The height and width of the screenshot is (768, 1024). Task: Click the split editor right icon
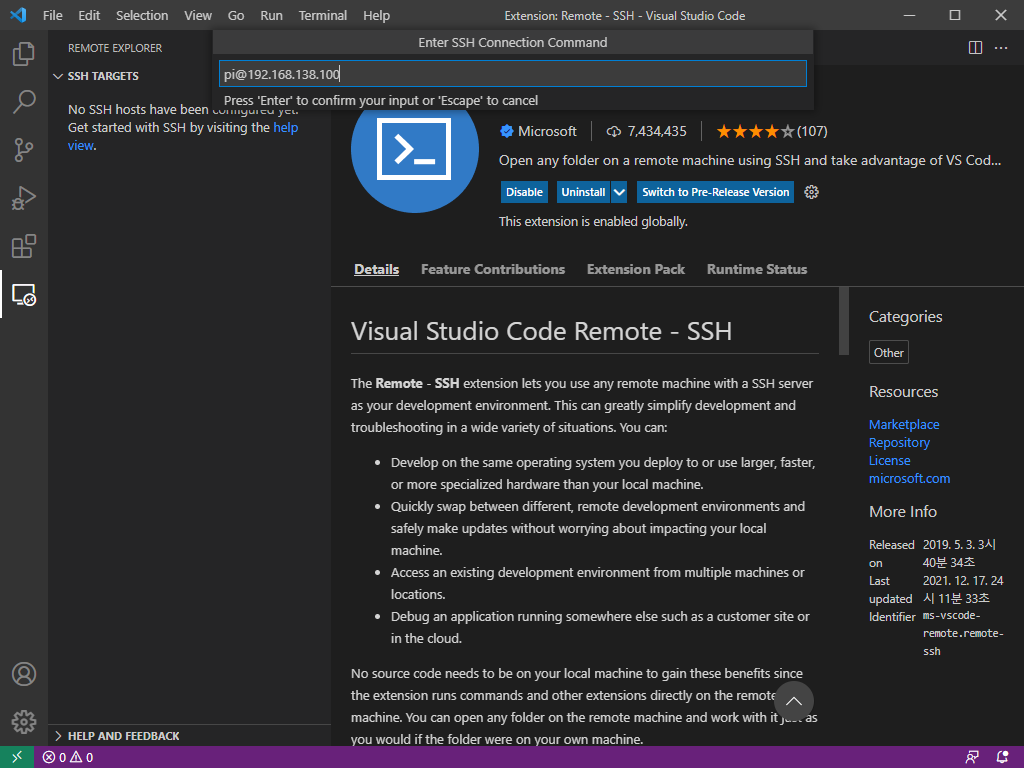[975, 48]
